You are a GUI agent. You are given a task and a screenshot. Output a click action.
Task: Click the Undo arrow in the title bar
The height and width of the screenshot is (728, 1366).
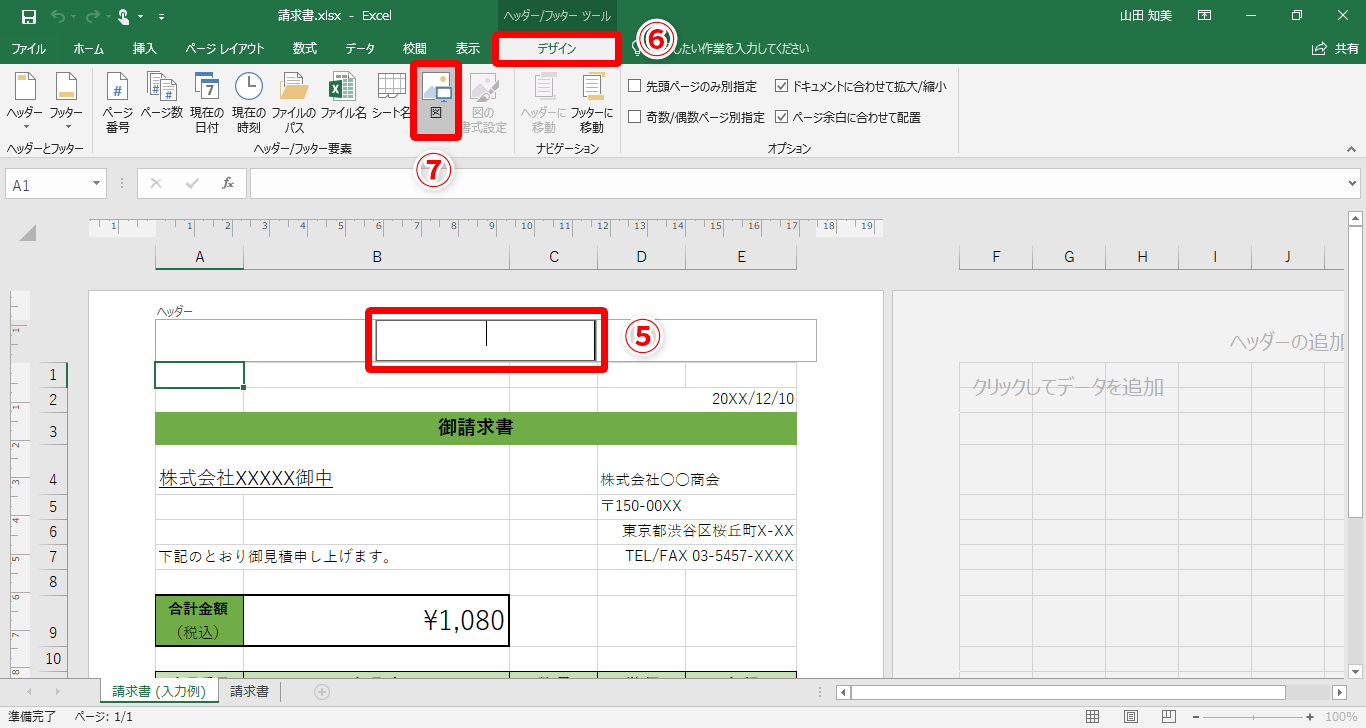pos(59,16)
